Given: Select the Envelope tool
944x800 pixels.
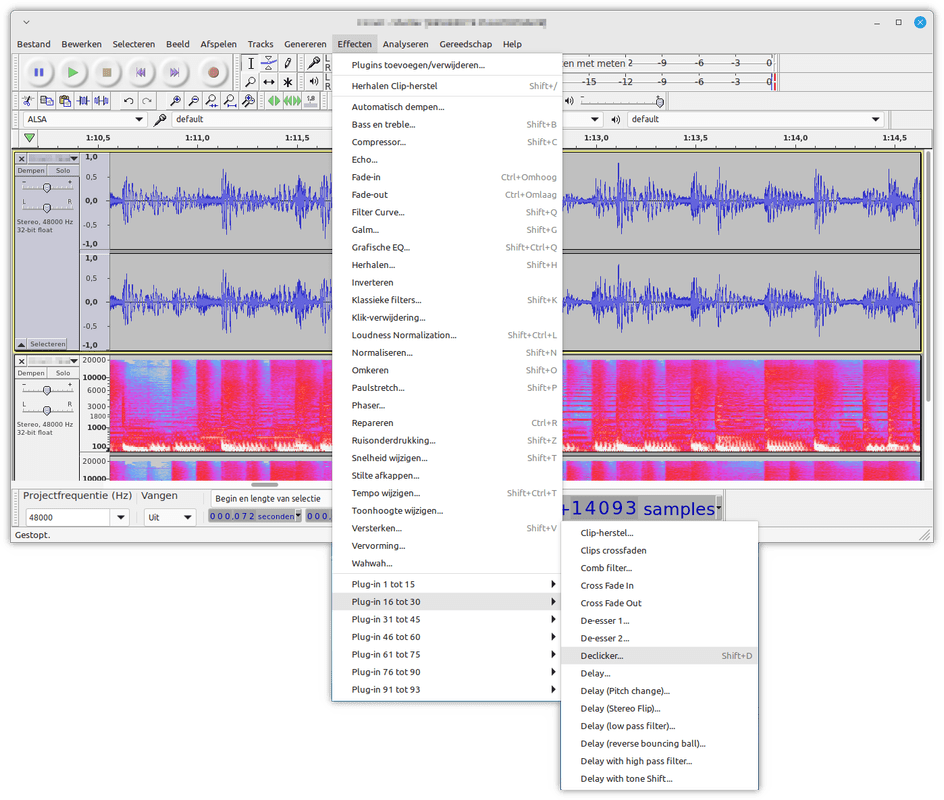Looking at the screenshot, I should point(269,63).
